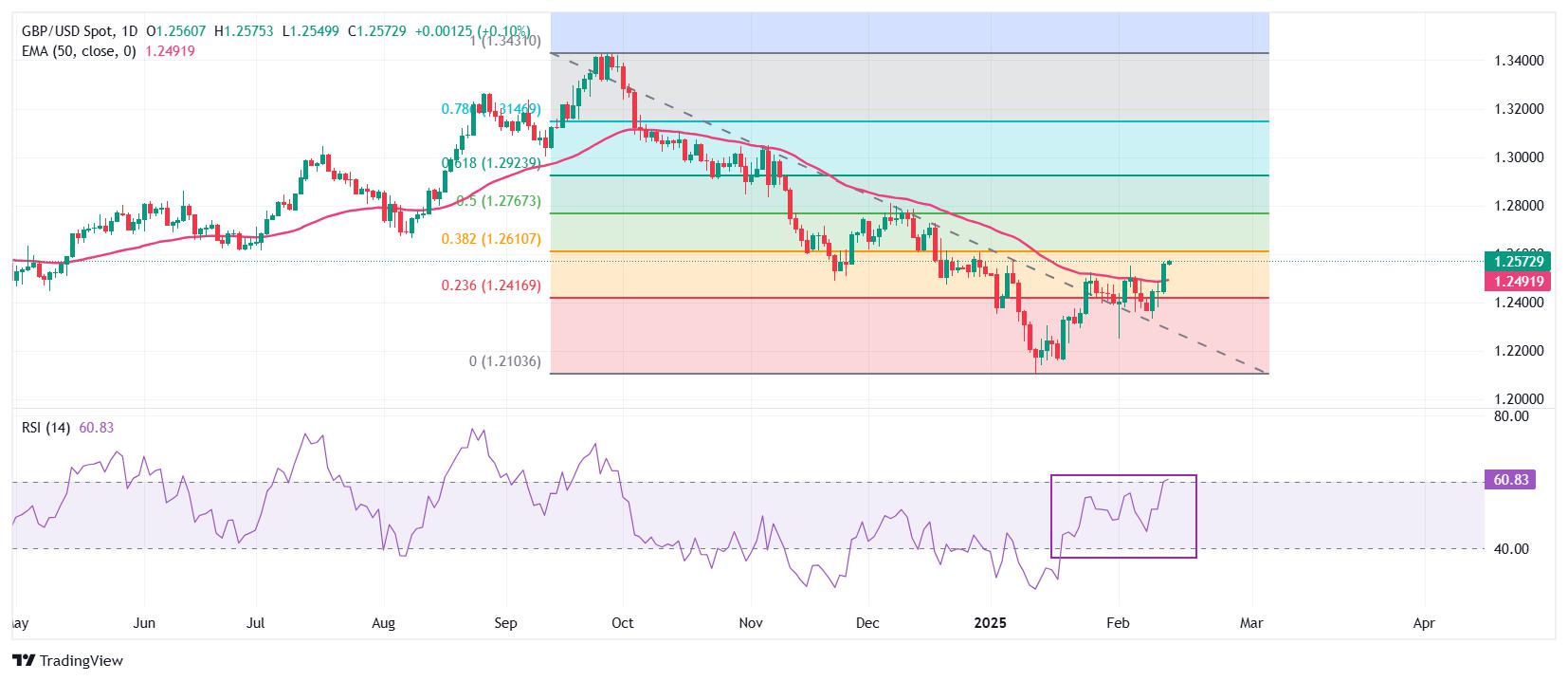Click the 1.30000 level on price scale
This screenshot has height=681, width=1568.
coord(1519,157)
